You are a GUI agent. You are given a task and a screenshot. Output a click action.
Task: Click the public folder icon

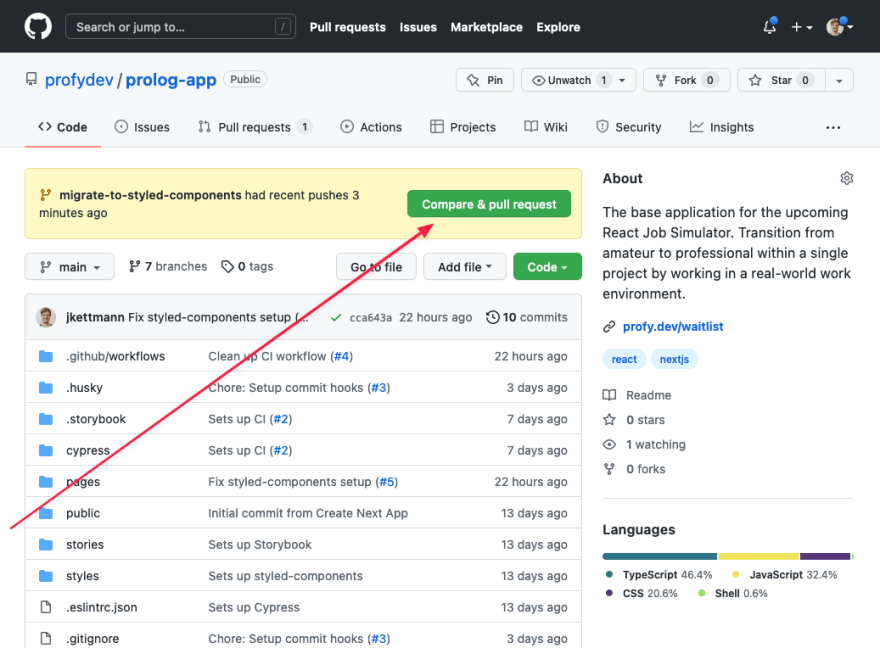[46, 513]
